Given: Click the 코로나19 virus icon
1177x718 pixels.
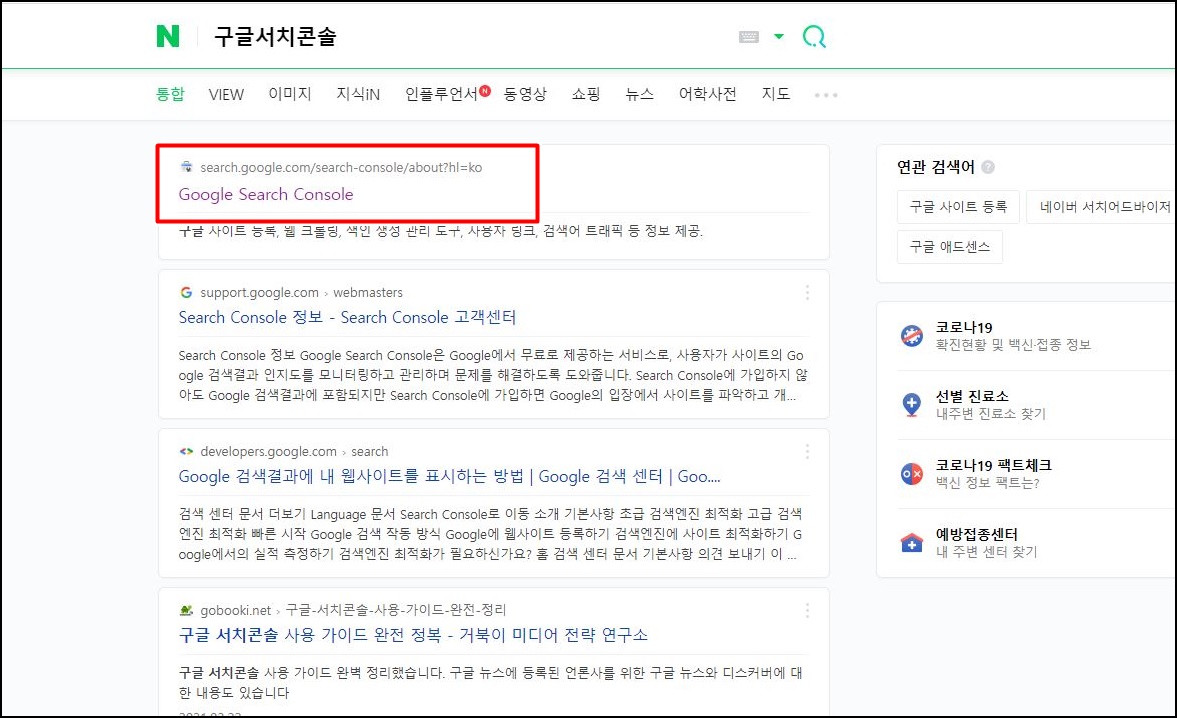Looking at the screenshot, I should (x=912, y=335).
